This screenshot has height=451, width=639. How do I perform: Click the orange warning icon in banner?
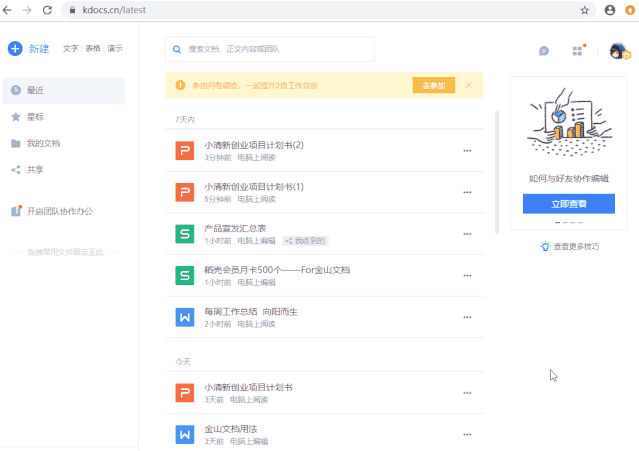(180, 85)
